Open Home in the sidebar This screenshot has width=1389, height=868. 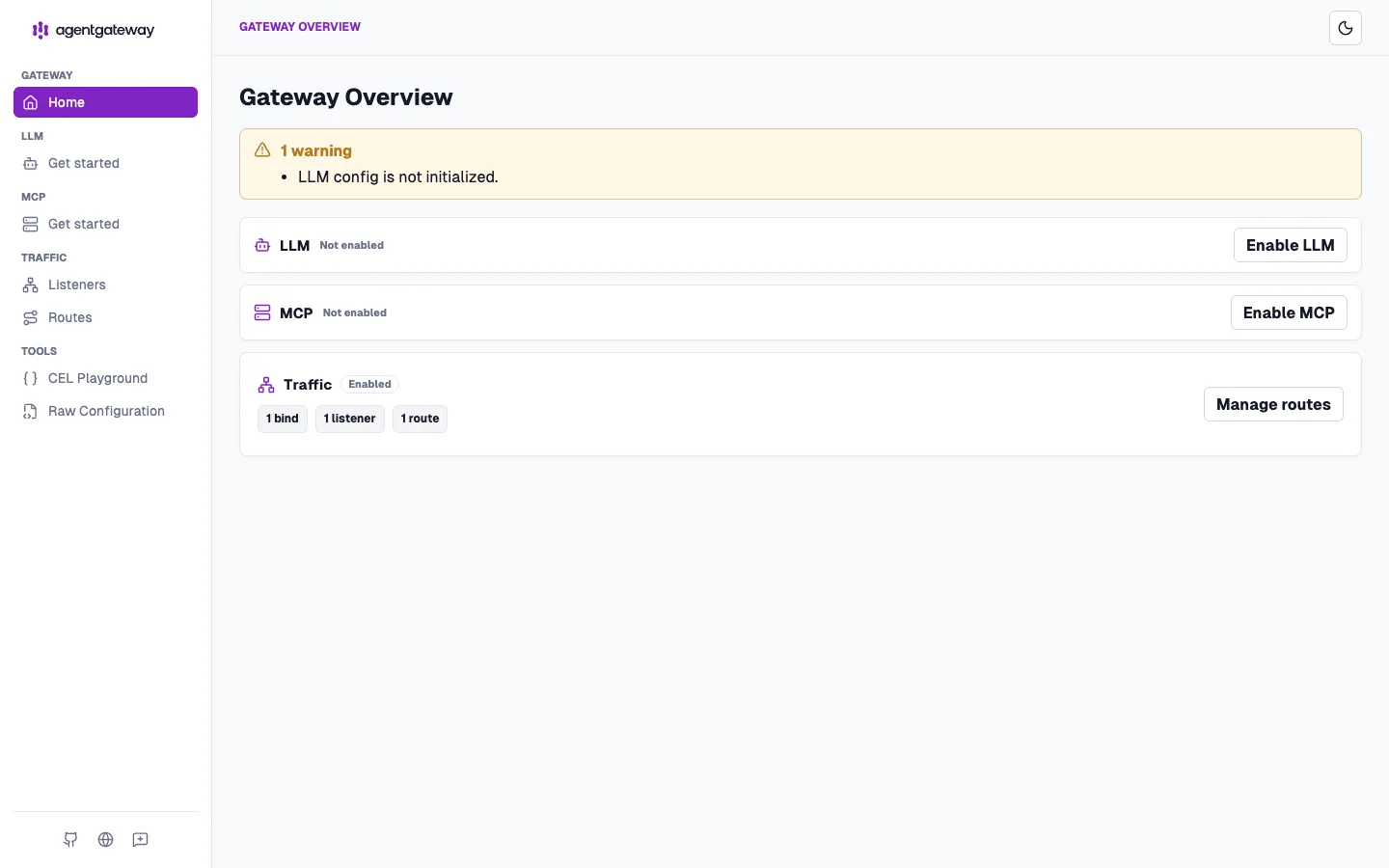105,102
